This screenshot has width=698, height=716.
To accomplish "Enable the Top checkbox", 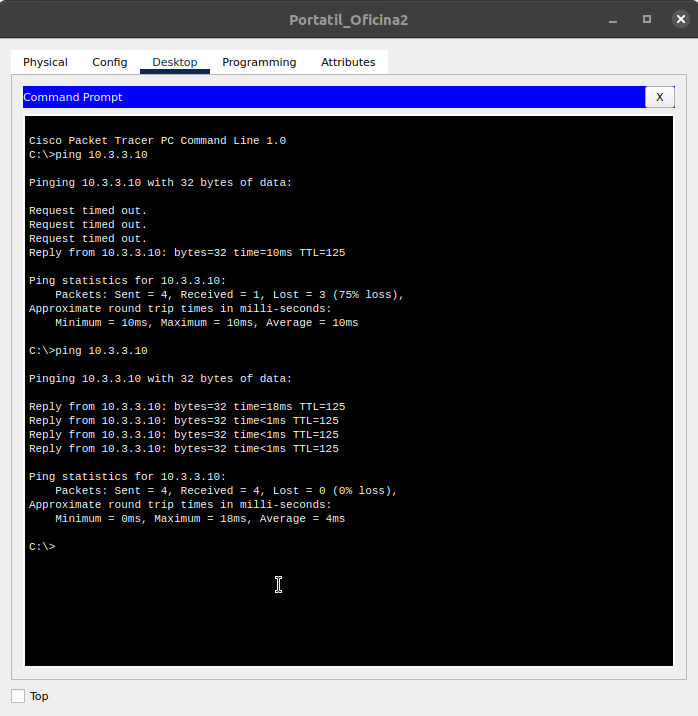I will point(18,696).
